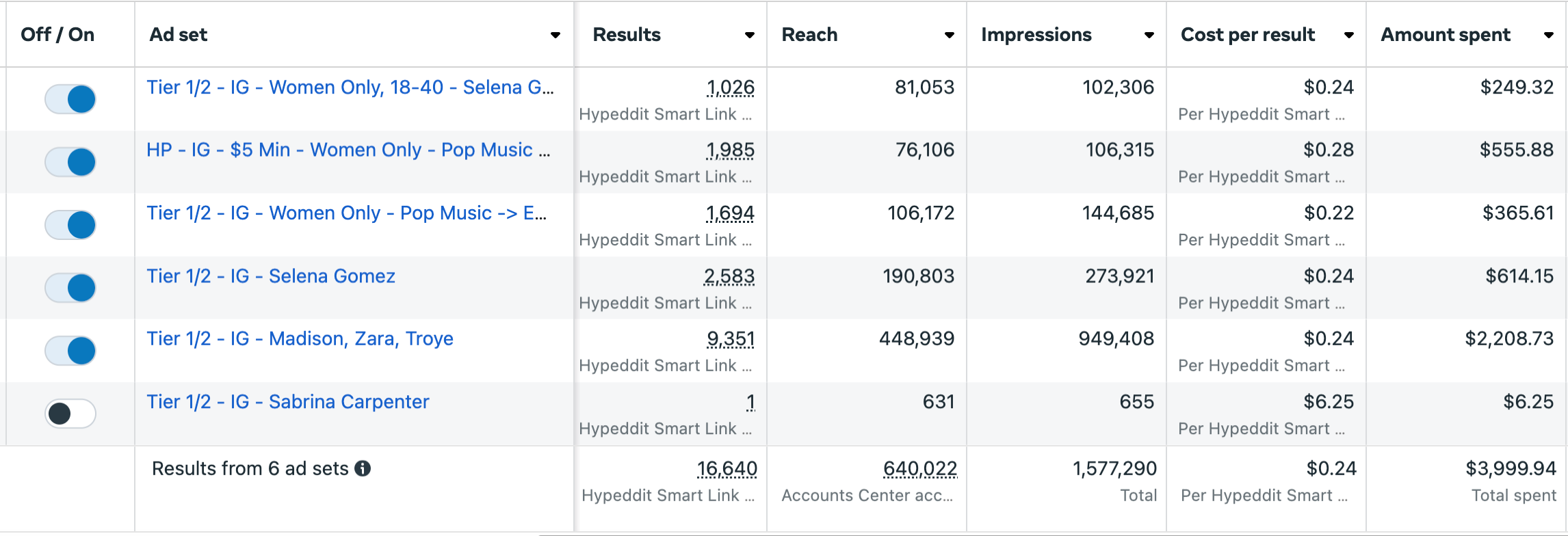Switch off the Women Only, 18-40 ad set
Image resolution: width=1568 pixels, height=536 pixels.
70,99
